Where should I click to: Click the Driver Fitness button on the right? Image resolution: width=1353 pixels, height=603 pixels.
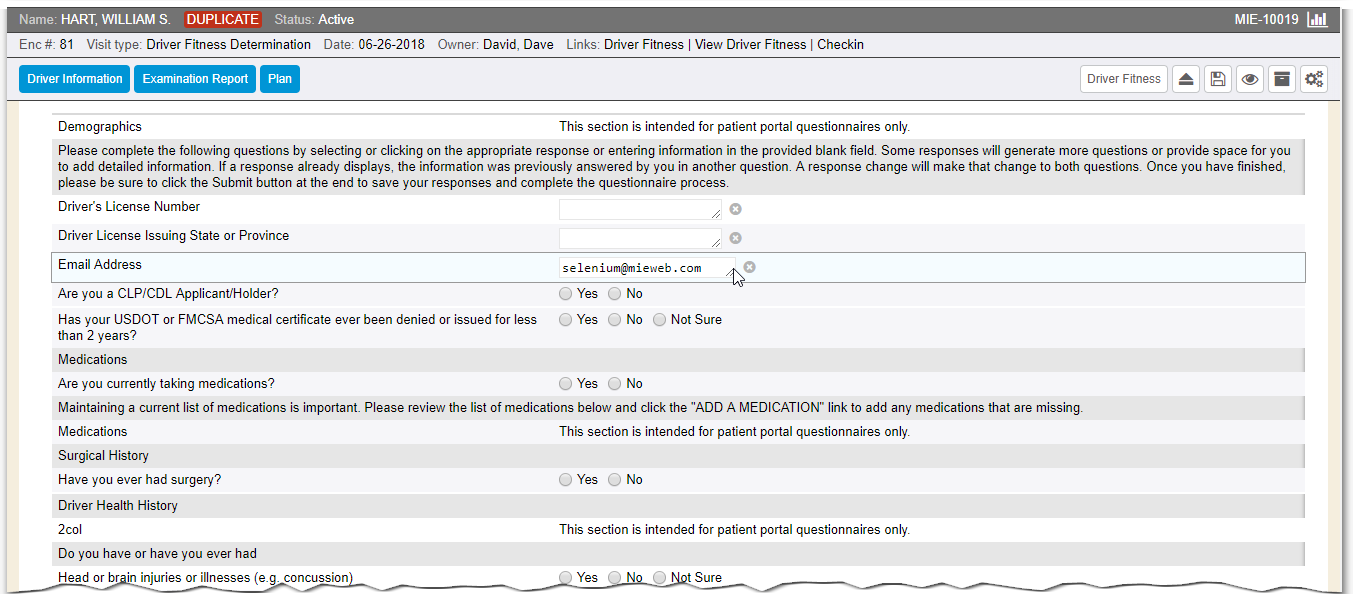click(1124, 79)
